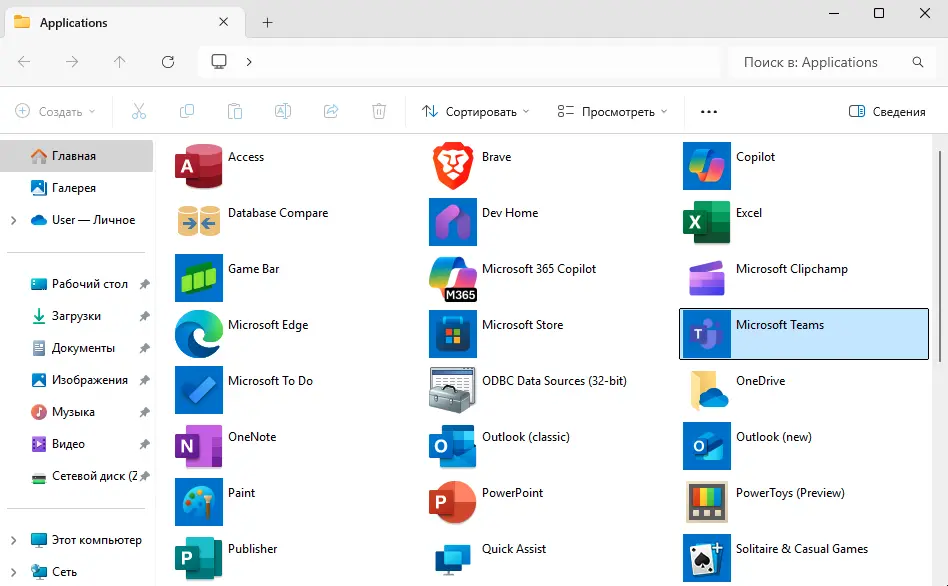Select the Microsoft Edge app icon
This screenshot has width=948, height=586.
pyautogui.click(x=199, y=334)
